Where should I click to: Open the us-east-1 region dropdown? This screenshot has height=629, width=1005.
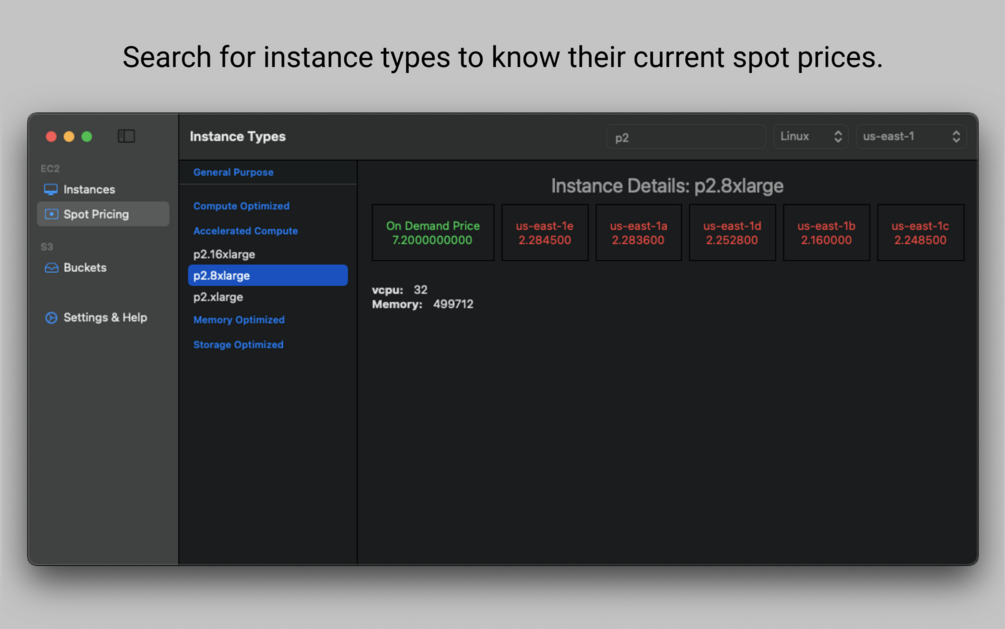point(910,136)
